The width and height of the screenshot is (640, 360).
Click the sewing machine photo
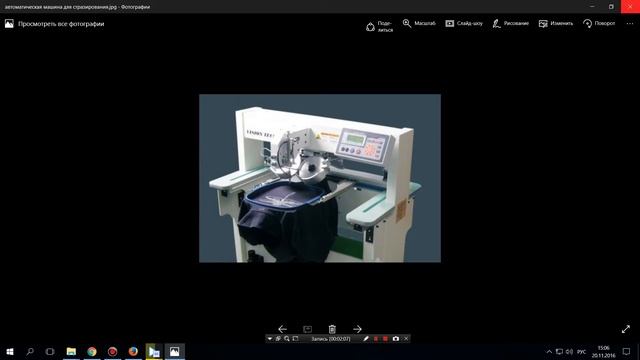point(320,178)
